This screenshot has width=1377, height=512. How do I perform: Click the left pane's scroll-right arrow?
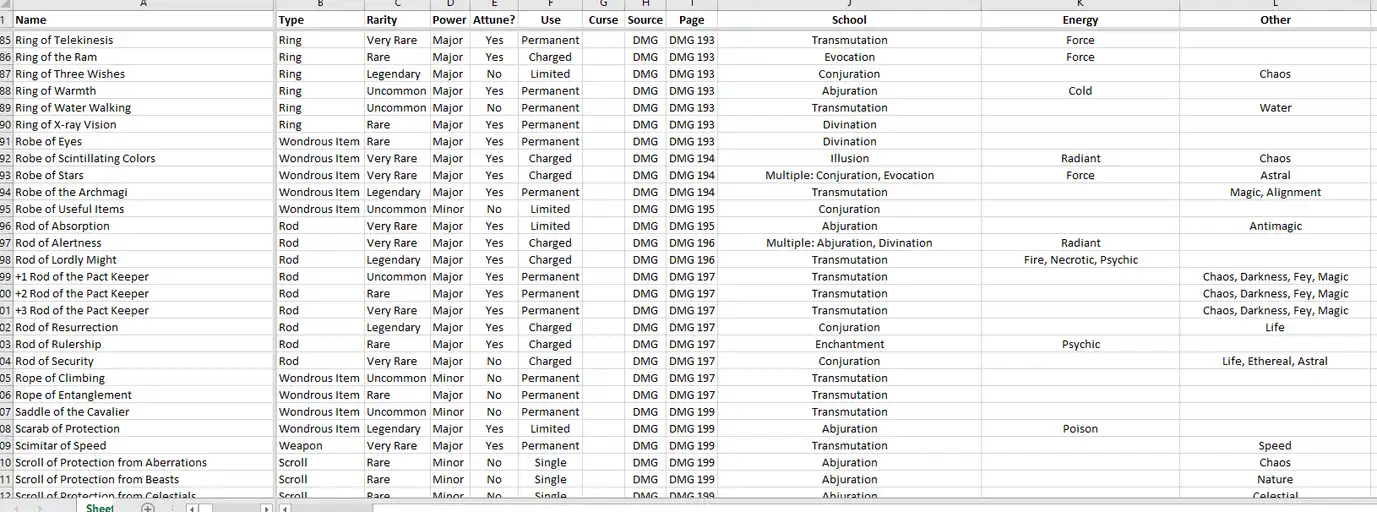click(x=266, y=508)
